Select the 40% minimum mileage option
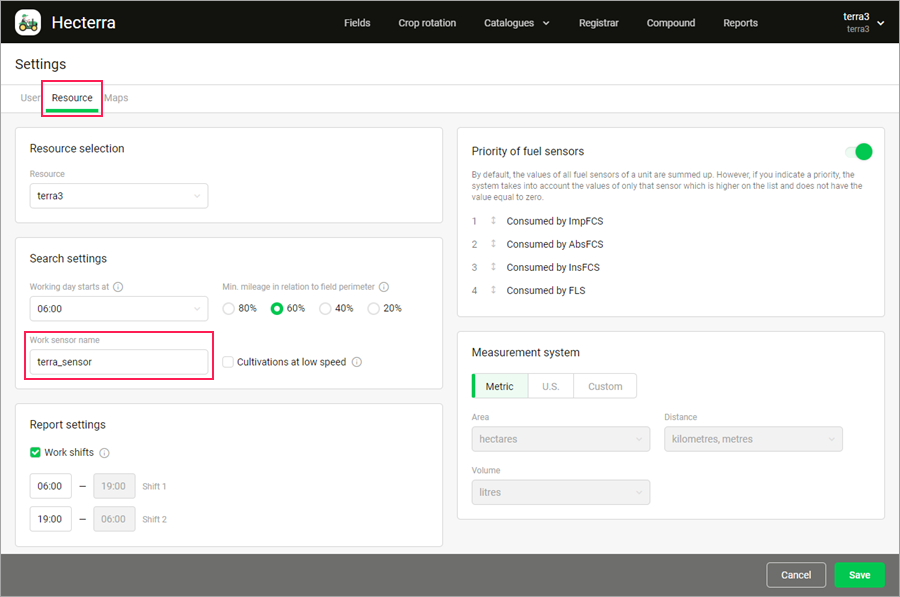The width and height of the screenshot is (900, 597). (x=325, y=309)
